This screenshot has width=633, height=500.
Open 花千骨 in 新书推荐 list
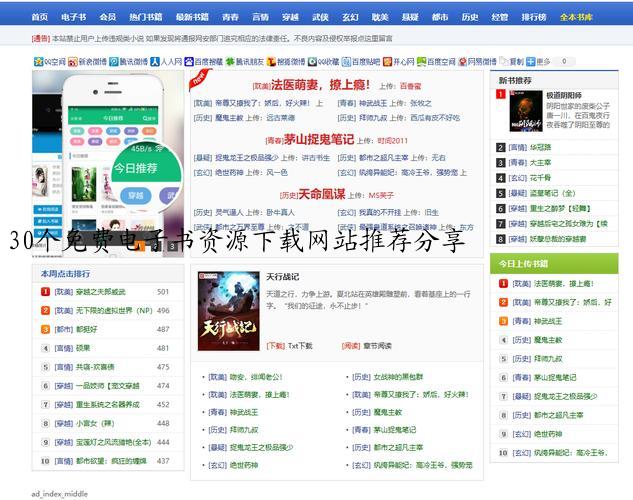click(x=540, y=178)
